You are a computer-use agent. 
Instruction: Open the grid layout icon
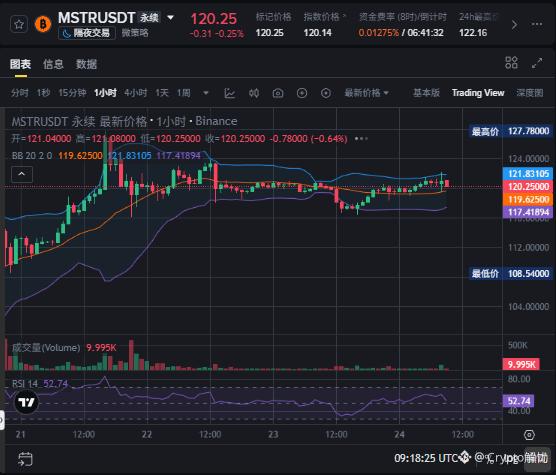(511, 63)
